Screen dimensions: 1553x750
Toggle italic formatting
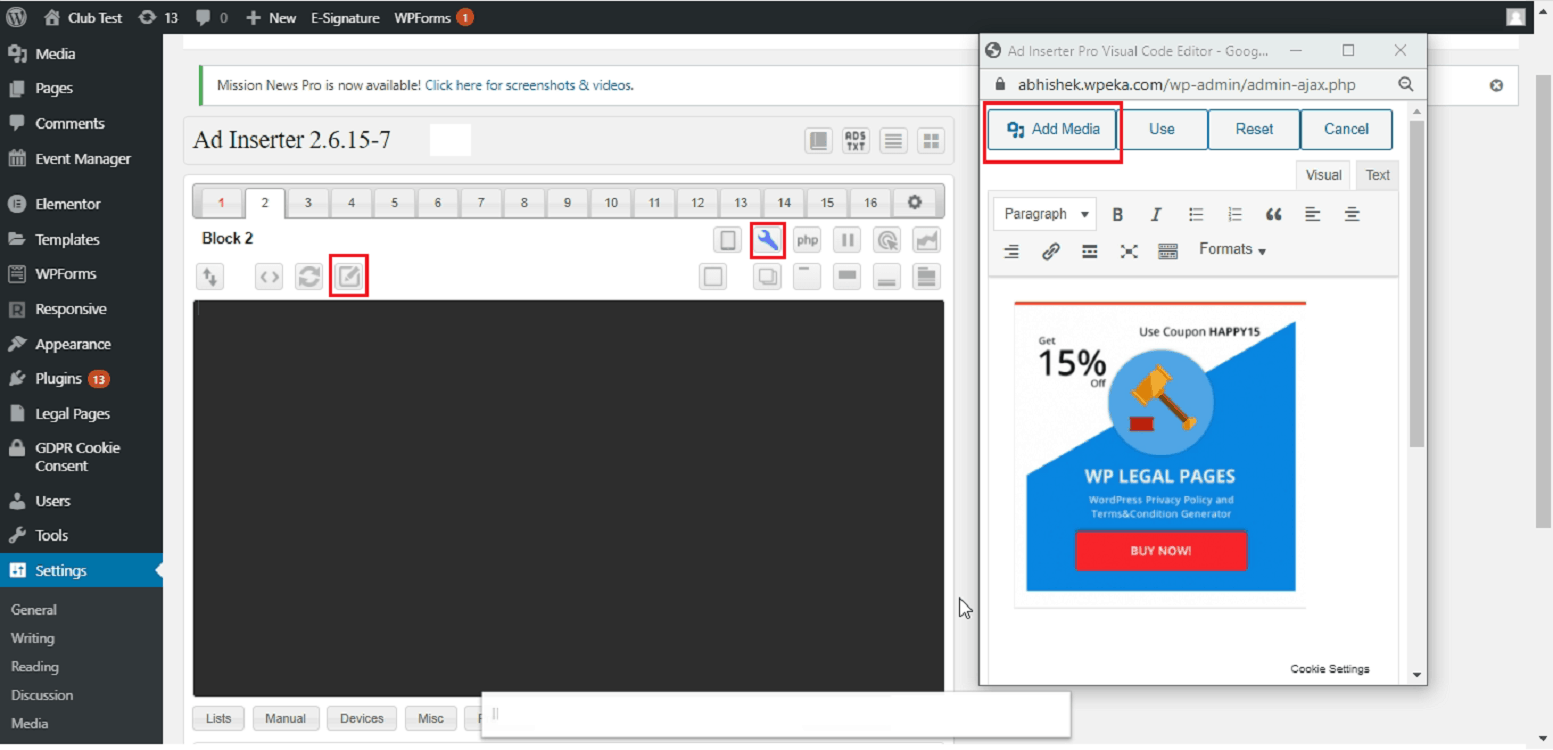1156,214
